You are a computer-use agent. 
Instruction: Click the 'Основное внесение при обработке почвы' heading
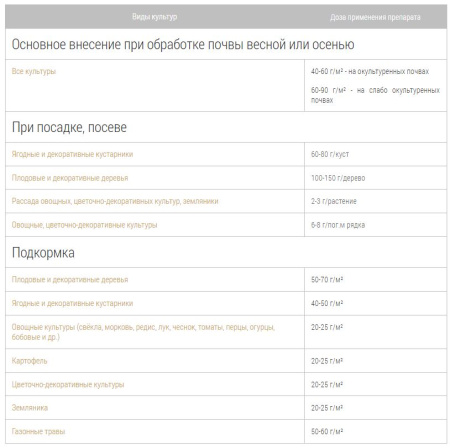(x=183, y=44)
